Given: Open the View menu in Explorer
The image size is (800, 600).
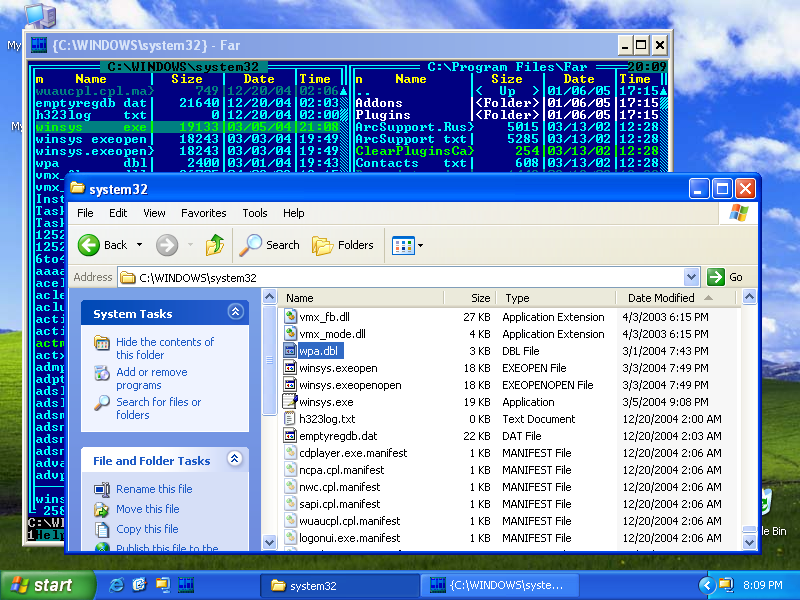Looking at the screenshot, I should point(154,213).
